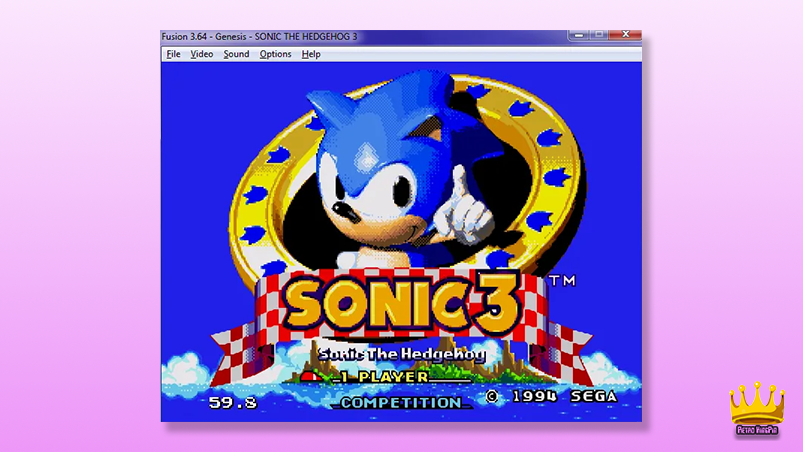Open the Sound menu
Image resolution: width=803 pixels, height=452 pixels.
pos(236,54)
